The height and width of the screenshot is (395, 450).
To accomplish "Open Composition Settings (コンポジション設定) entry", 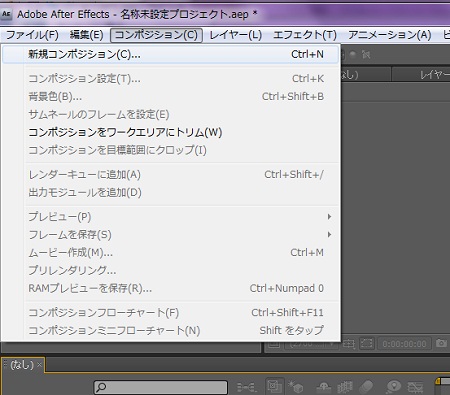I will click(x=170, y=79).
